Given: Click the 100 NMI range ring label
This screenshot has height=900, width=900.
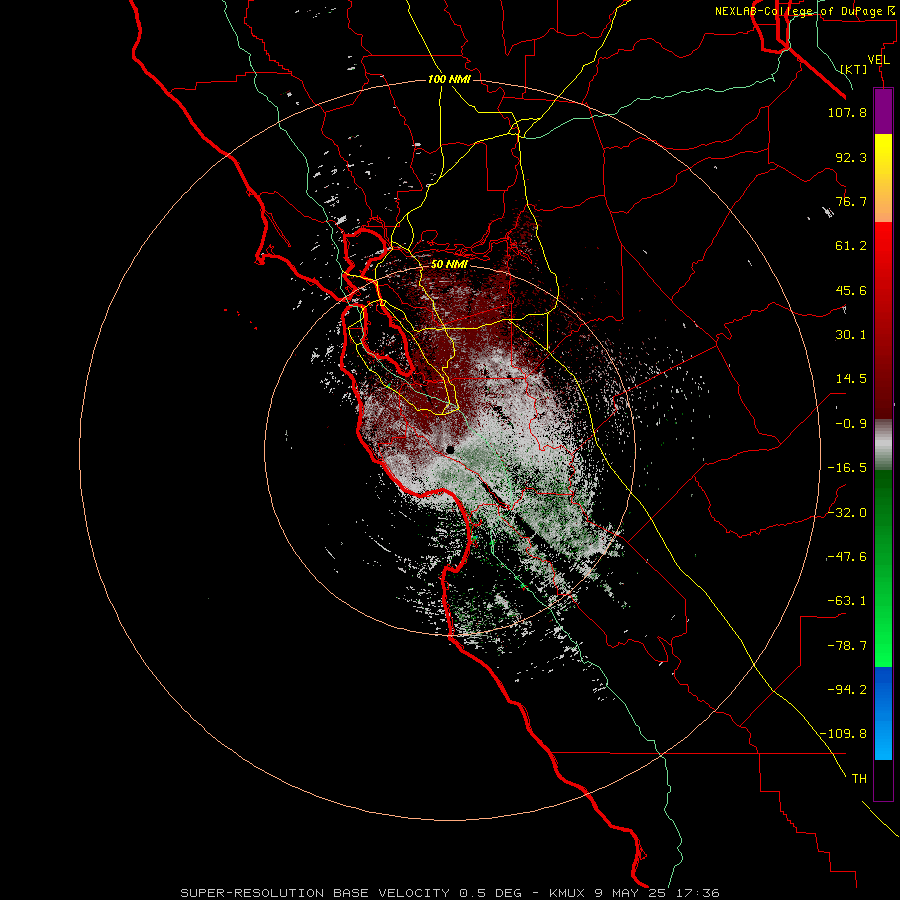Looking at the screenshot, I should [x=449, y=79].
